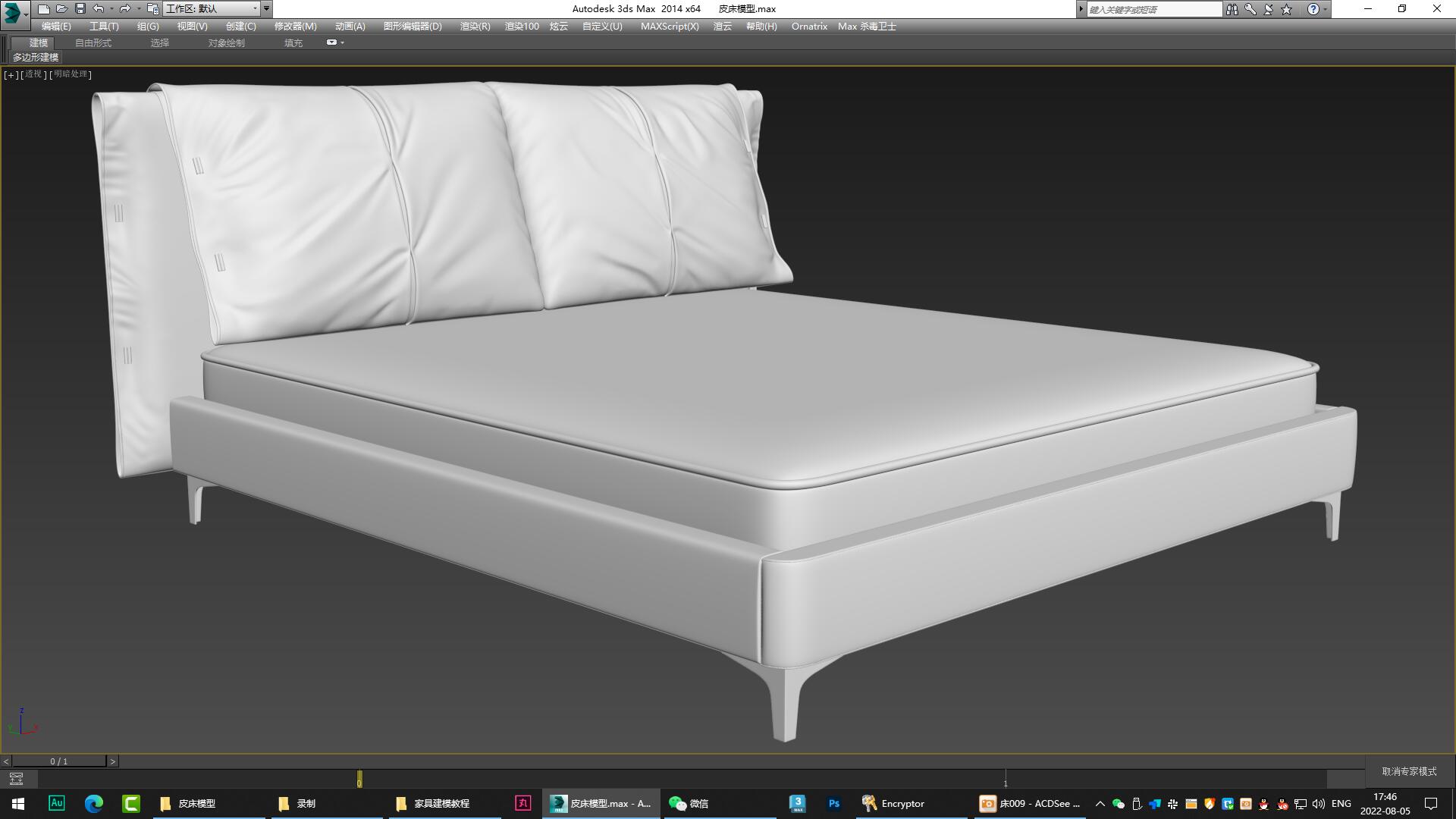Click the keyword search input field
Viewport: 1456px width, 819px height.
(x=1153, y=9)
